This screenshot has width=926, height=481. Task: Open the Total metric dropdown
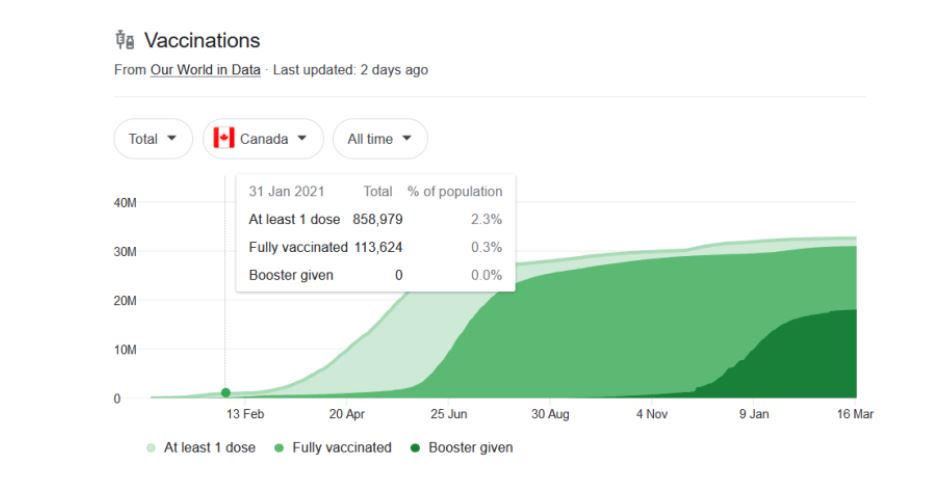pyautogui.click(x=153, y=139)
